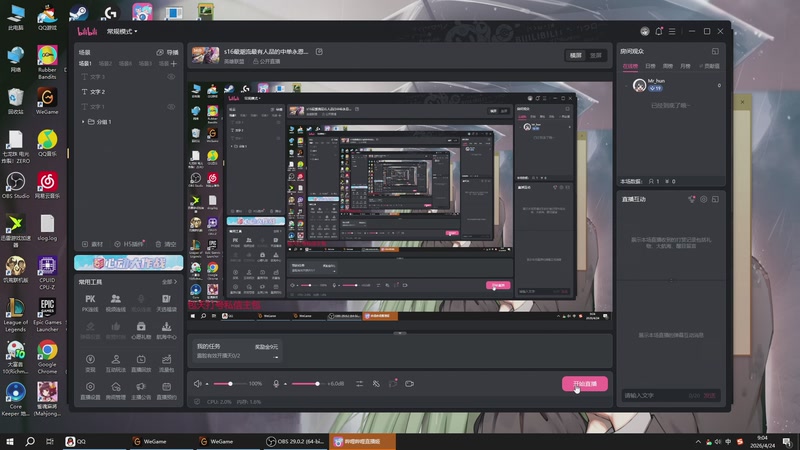The width and height of the screenshot is (800, 450).
Task: Click the Windows Start button
Action: pyautogui.click(x=10, y=441)
